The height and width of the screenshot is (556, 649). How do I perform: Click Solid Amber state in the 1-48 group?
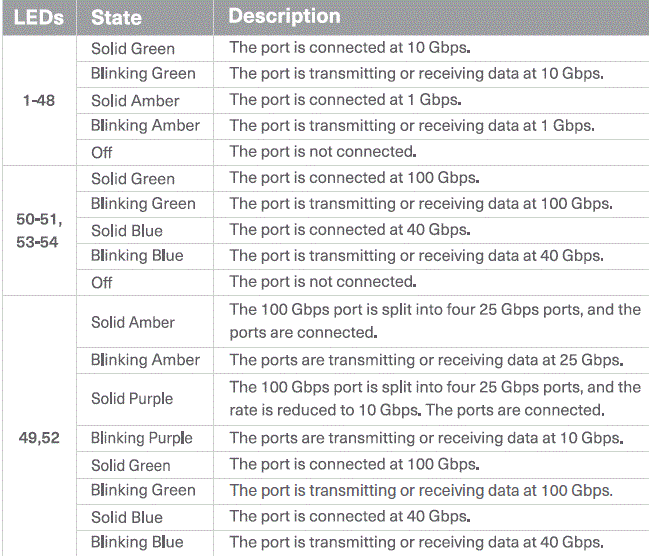click(x=135, y=100)
